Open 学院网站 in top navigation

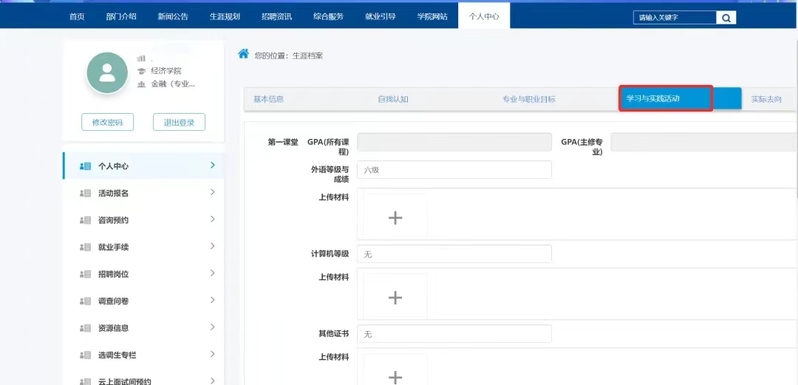coord(432,16)
